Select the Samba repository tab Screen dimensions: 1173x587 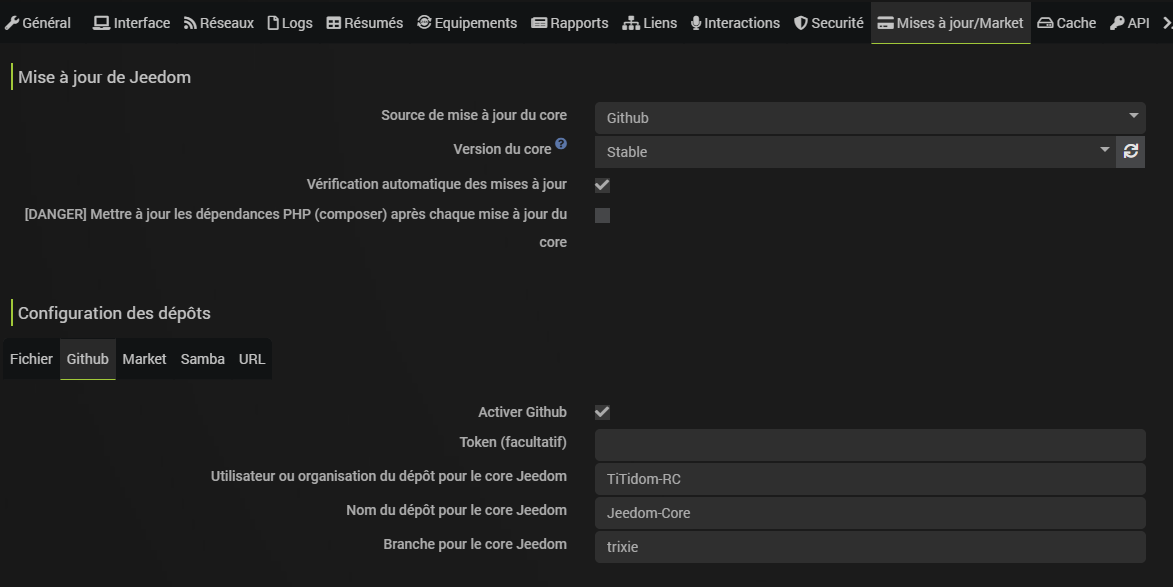pyautogui.click(x=202, y=359)
